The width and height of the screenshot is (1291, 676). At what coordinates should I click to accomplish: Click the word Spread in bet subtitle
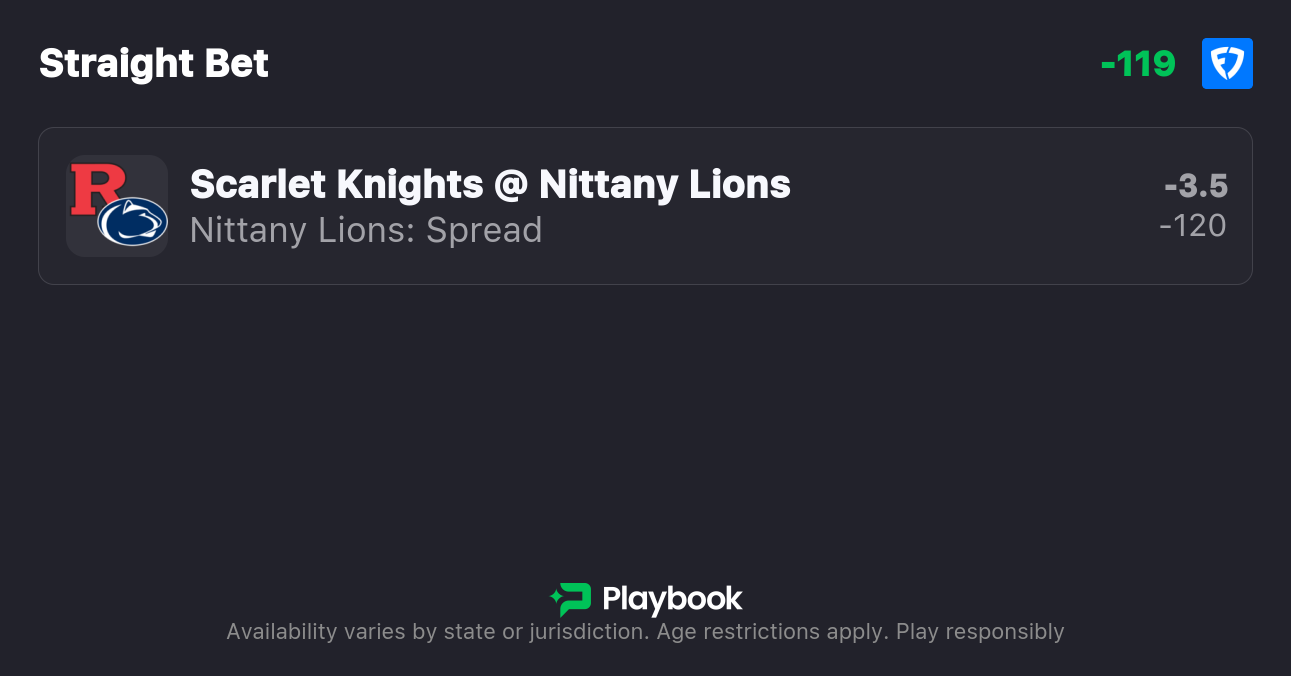pyautogui.click(x=484, y=230)
